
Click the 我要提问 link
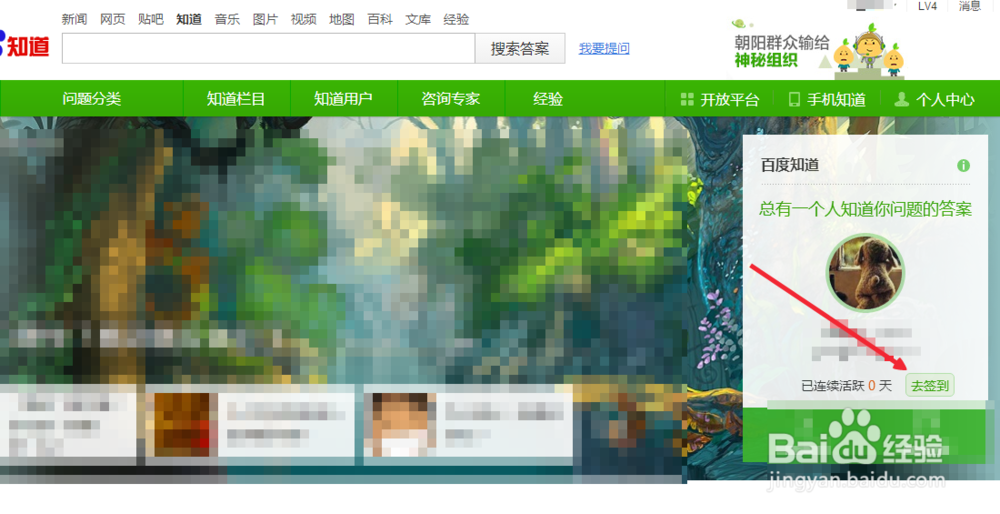tap(604, 48)
